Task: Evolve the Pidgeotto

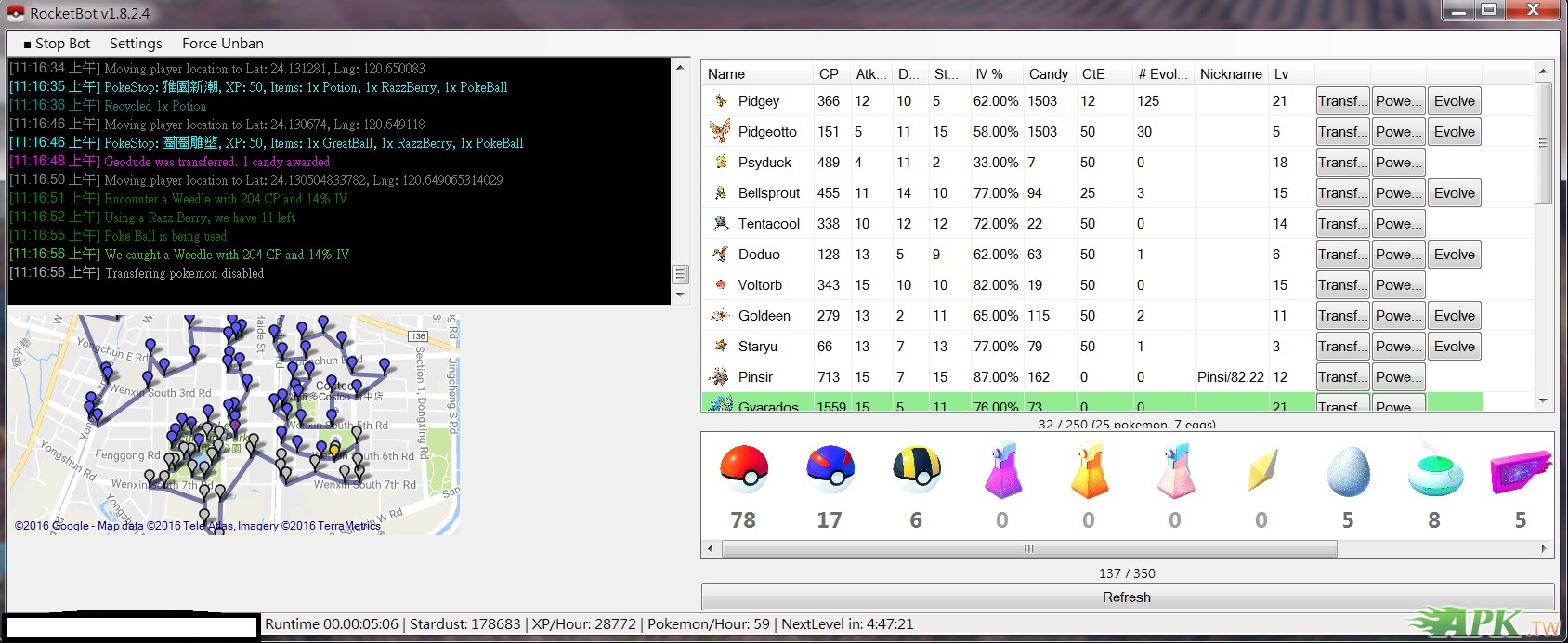Action: click(x=1454, y=132)
